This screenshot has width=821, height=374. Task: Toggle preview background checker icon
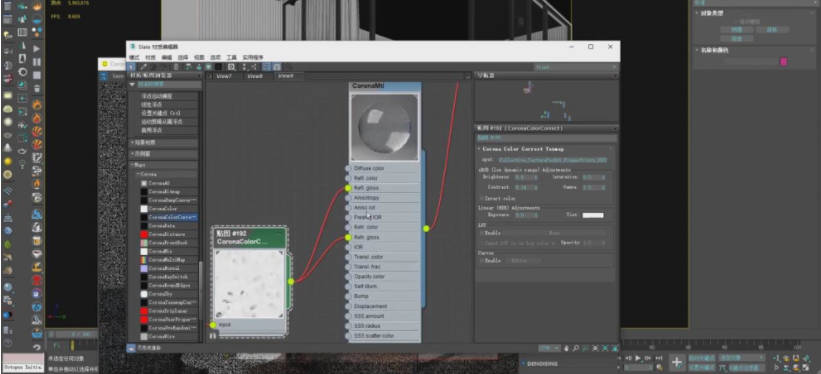[x=218, y=67]
